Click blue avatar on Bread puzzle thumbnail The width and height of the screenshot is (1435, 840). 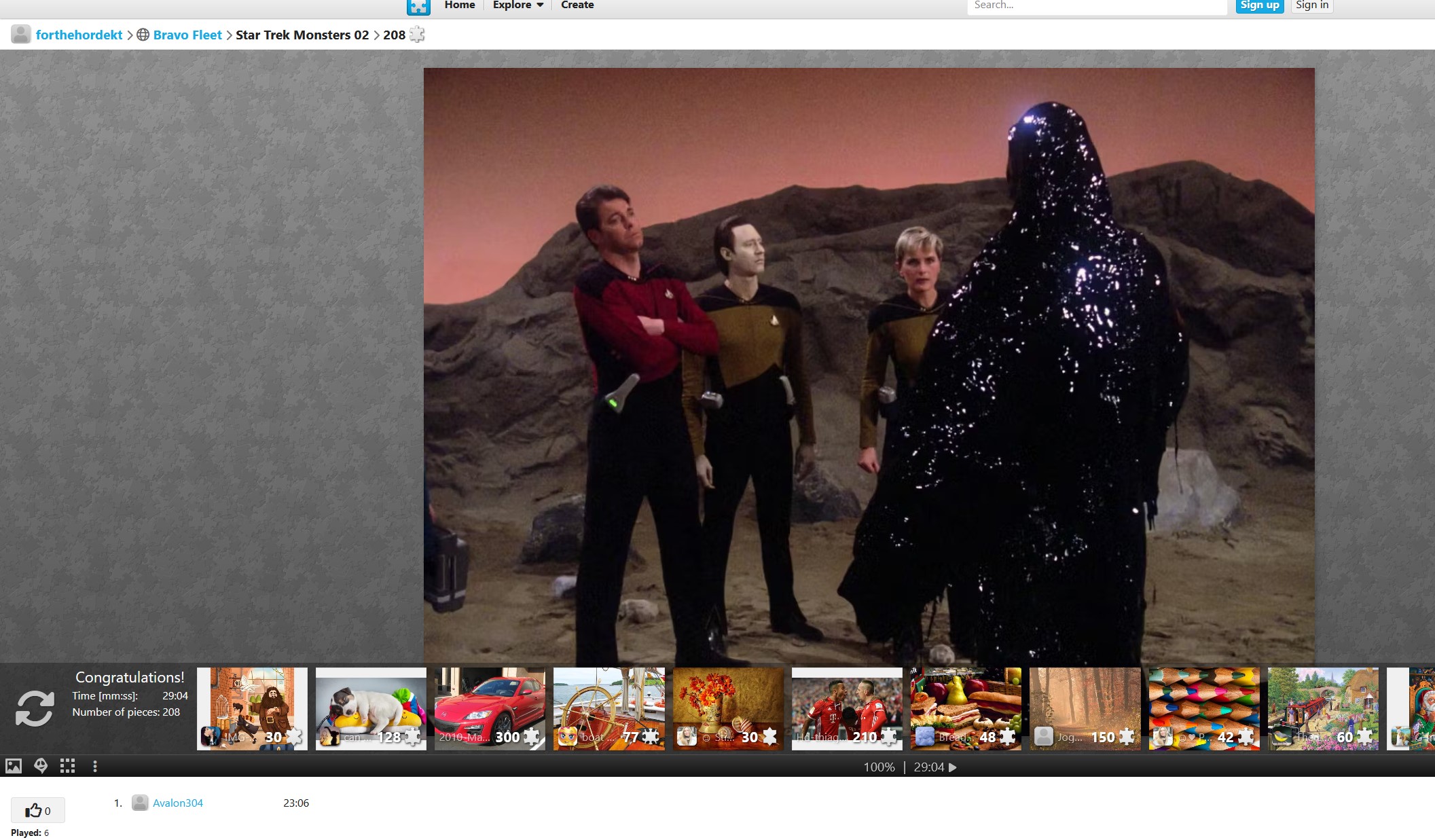pyautogui.click(x=925, y=736)
